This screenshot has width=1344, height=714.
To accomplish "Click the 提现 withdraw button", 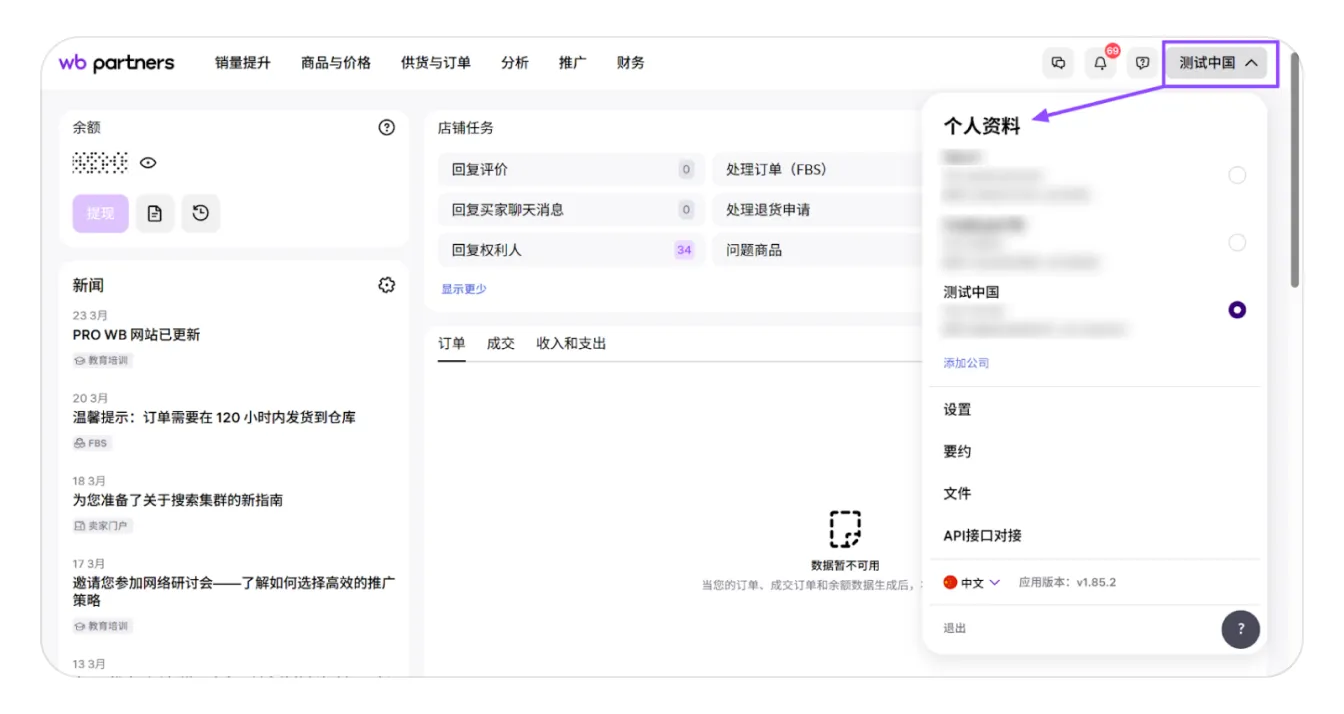I will point(100,213).
